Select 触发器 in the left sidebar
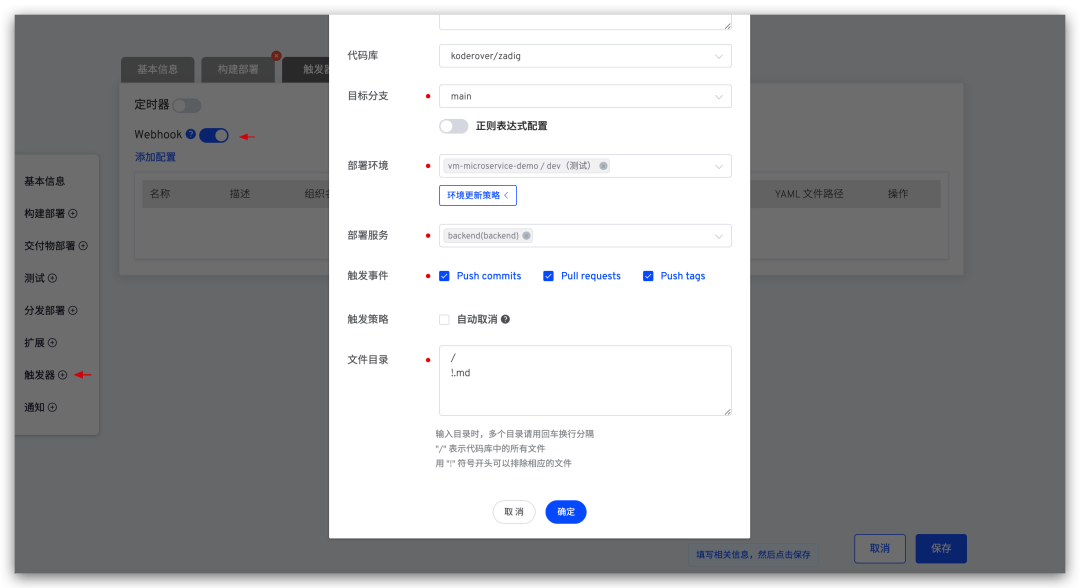This screenshot has height=588, width=1080. (39, 375)
